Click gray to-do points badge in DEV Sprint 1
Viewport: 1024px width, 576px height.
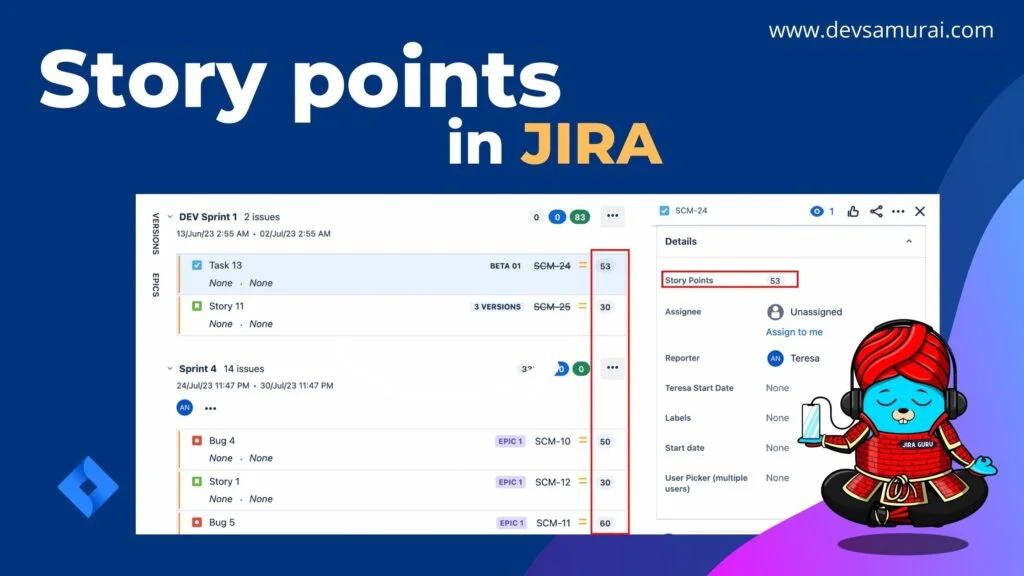pyautogui.click(x=536, y=217)
